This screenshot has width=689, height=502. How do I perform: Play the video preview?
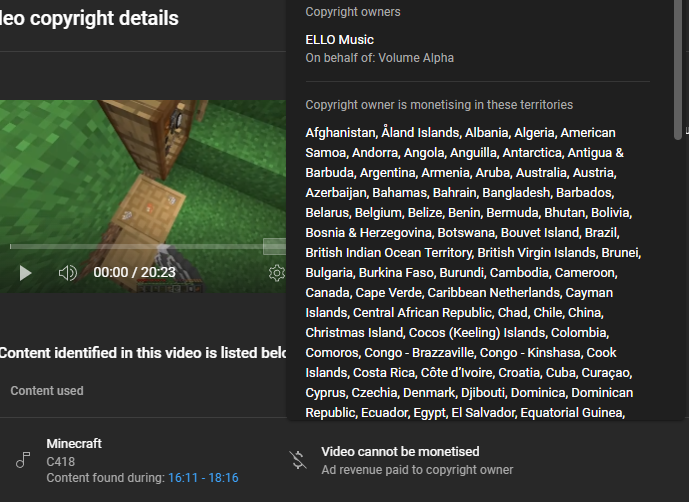[25, 273]
